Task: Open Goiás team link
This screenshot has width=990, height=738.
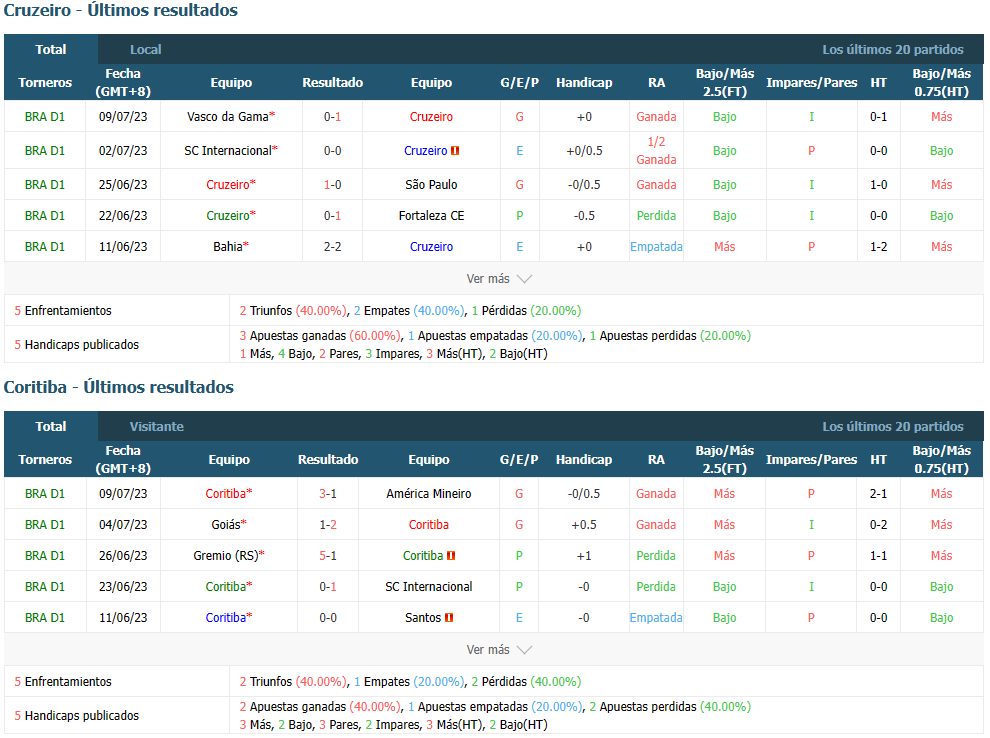Action: (226, 525)
